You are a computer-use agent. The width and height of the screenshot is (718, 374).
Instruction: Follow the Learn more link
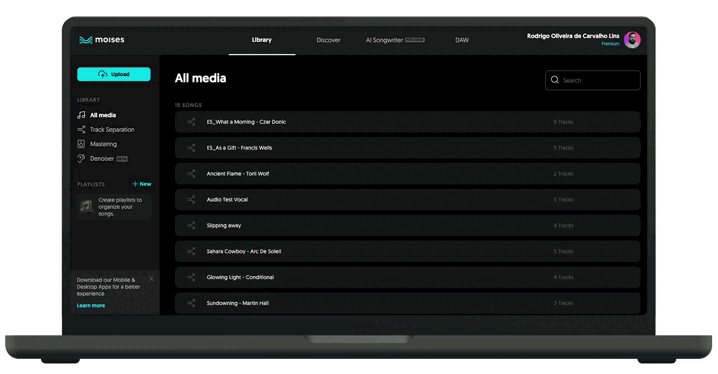[x=91, y=305]
